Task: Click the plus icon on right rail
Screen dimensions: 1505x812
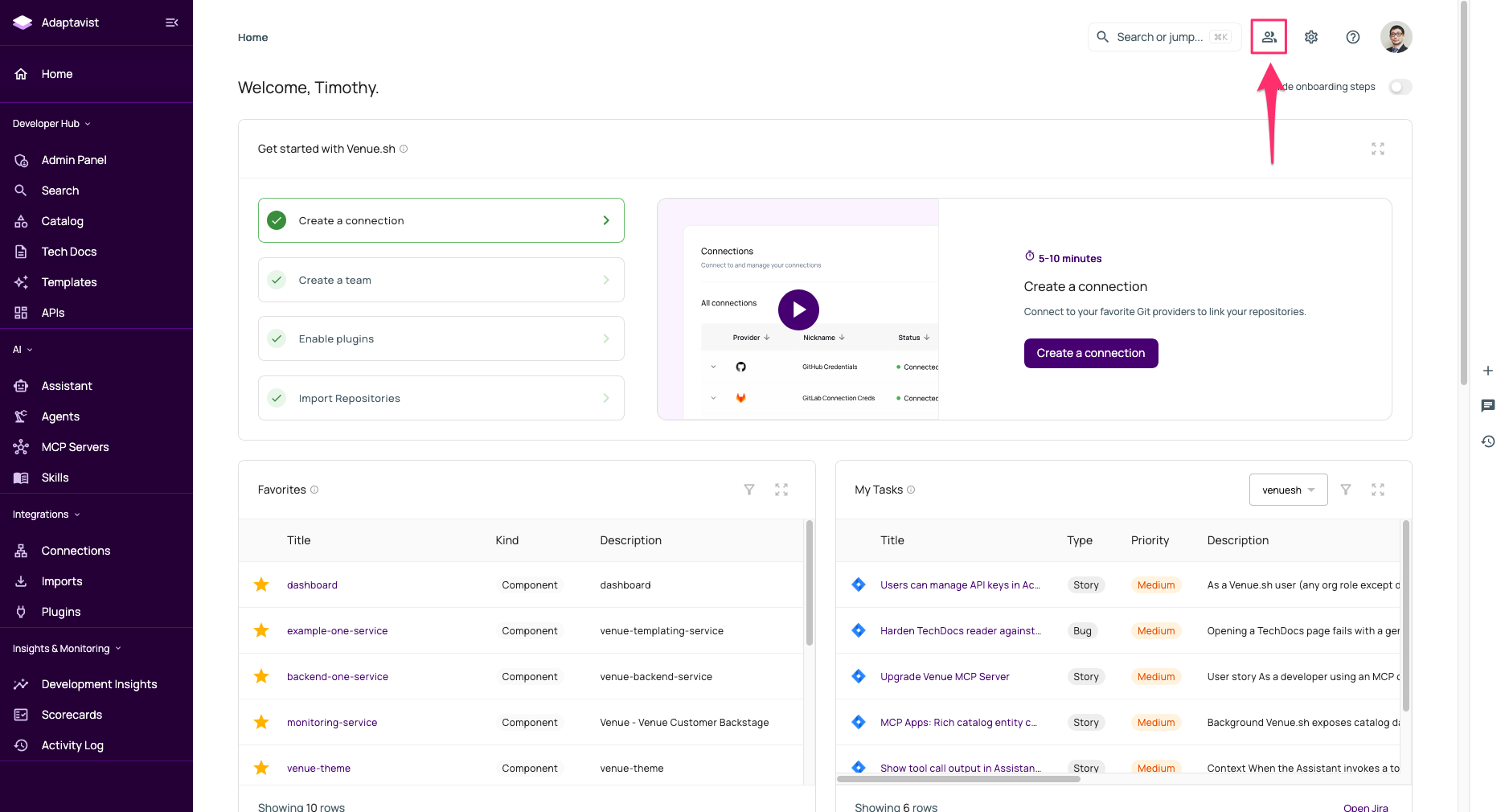Action: coord(1488,371)
